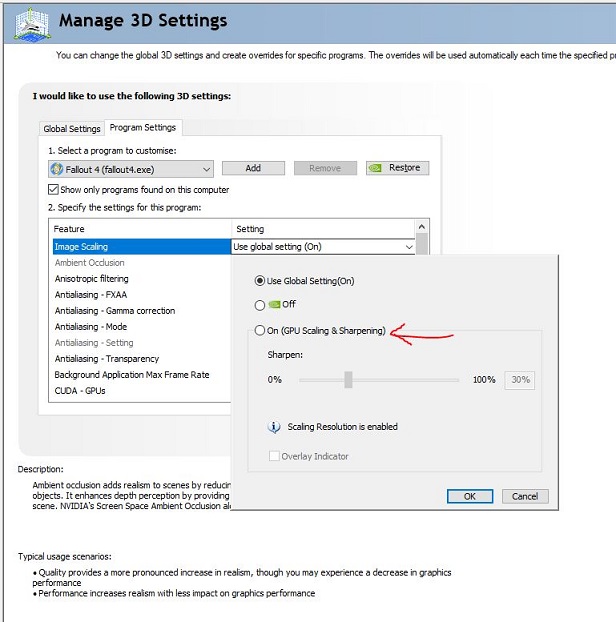Click the Setting column header
This screenshot has width=616, height=622.
(x=323, y=229)
